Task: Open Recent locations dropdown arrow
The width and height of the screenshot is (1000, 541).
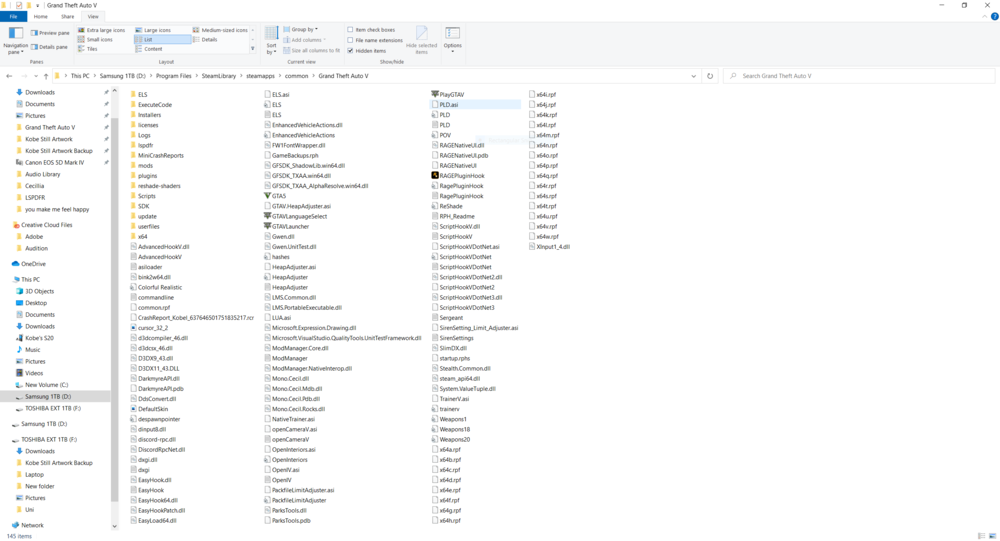Action: tap(36, 76)
